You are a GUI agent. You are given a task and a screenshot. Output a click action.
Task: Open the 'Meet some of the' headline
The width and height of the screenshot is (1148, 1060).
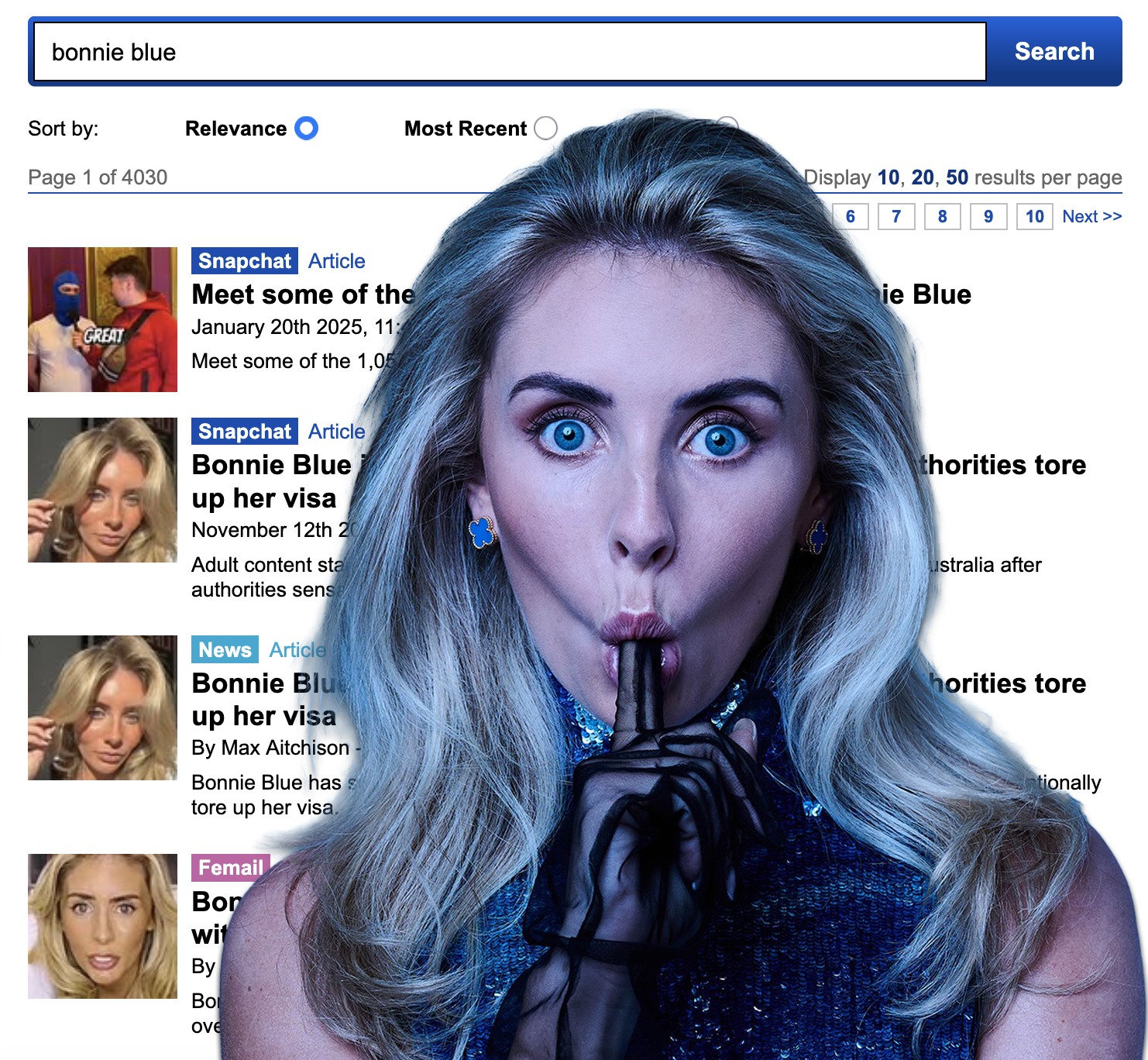coord(303,294)
